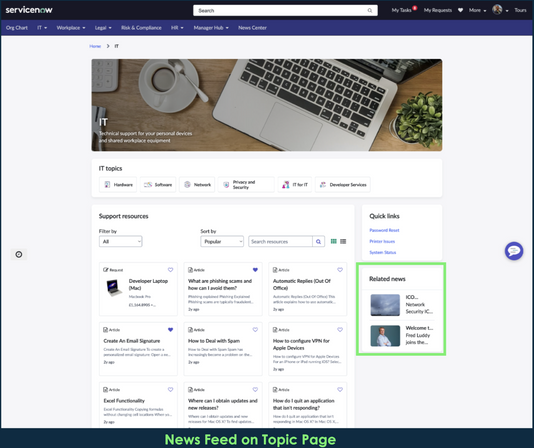Open user avatar profile menu

(497, 10)
